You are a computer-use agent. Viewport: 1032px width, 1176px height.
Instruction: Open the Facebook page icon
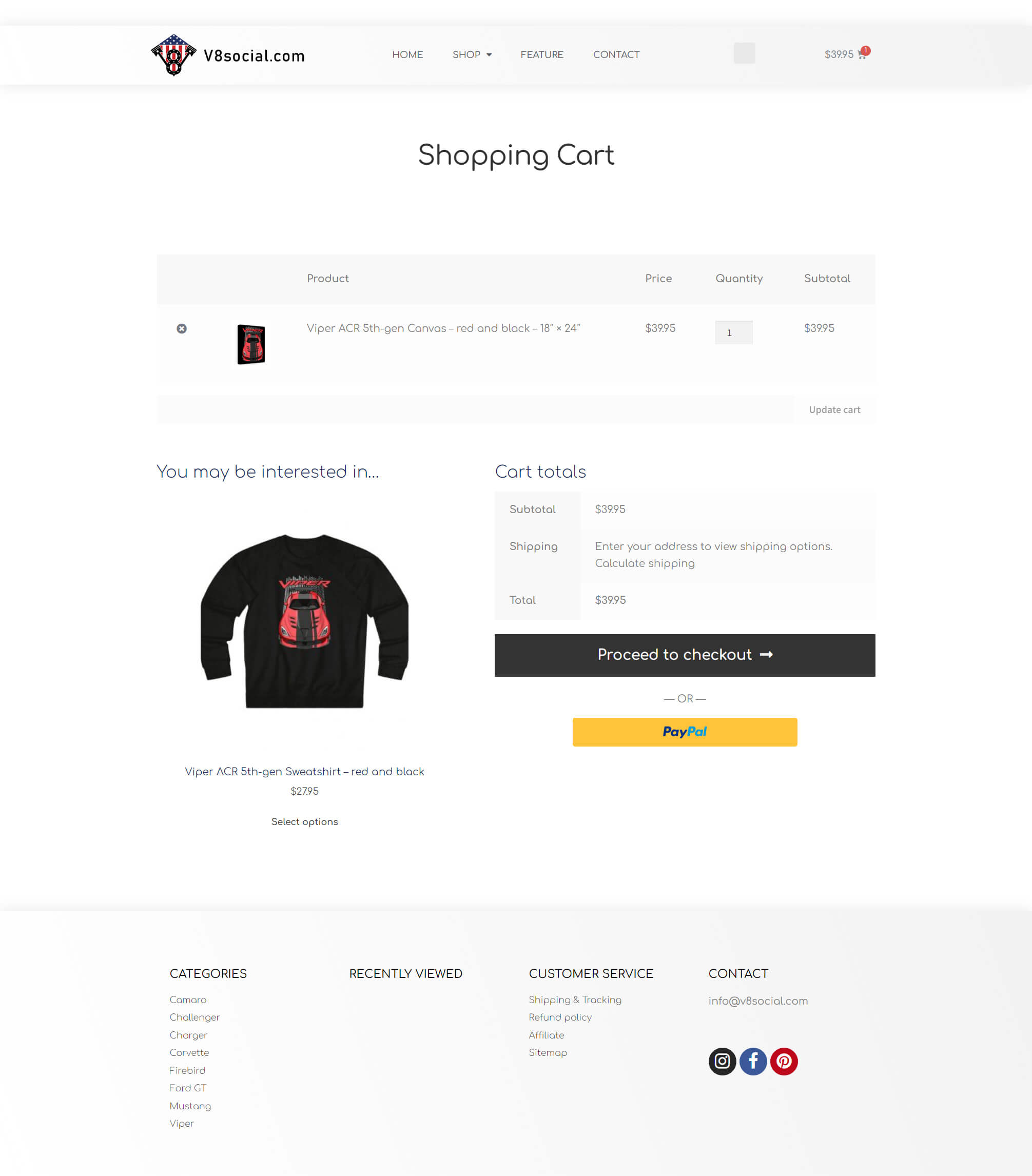coord(753,1061)
